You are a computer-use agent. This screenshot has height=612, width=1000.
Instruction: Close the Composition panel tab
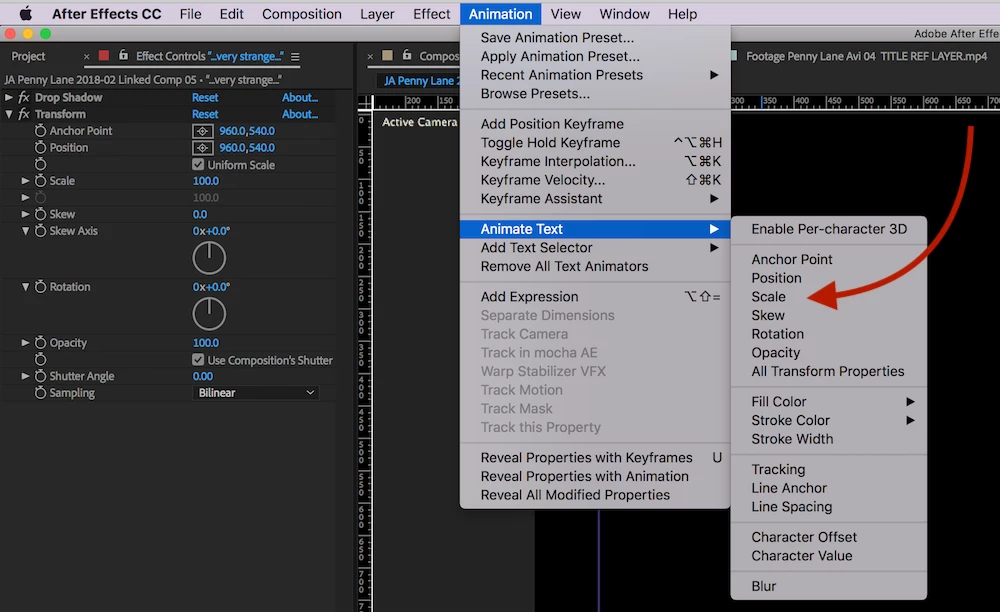[370, 57]
